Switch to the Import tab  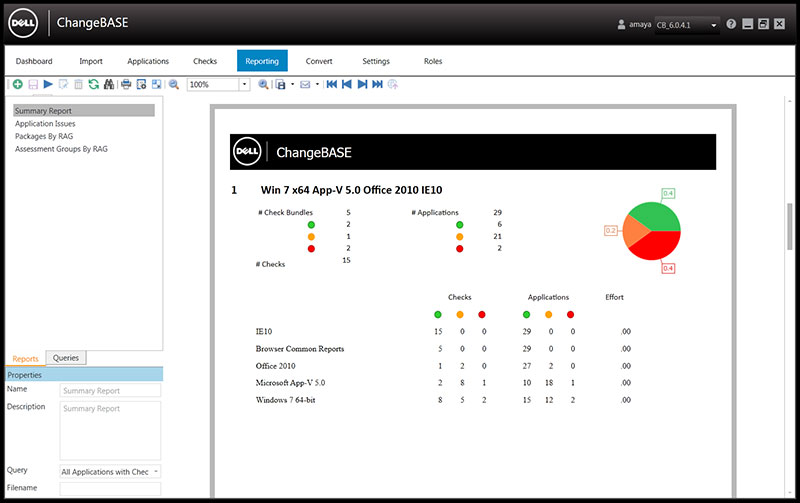pos(91,61)
